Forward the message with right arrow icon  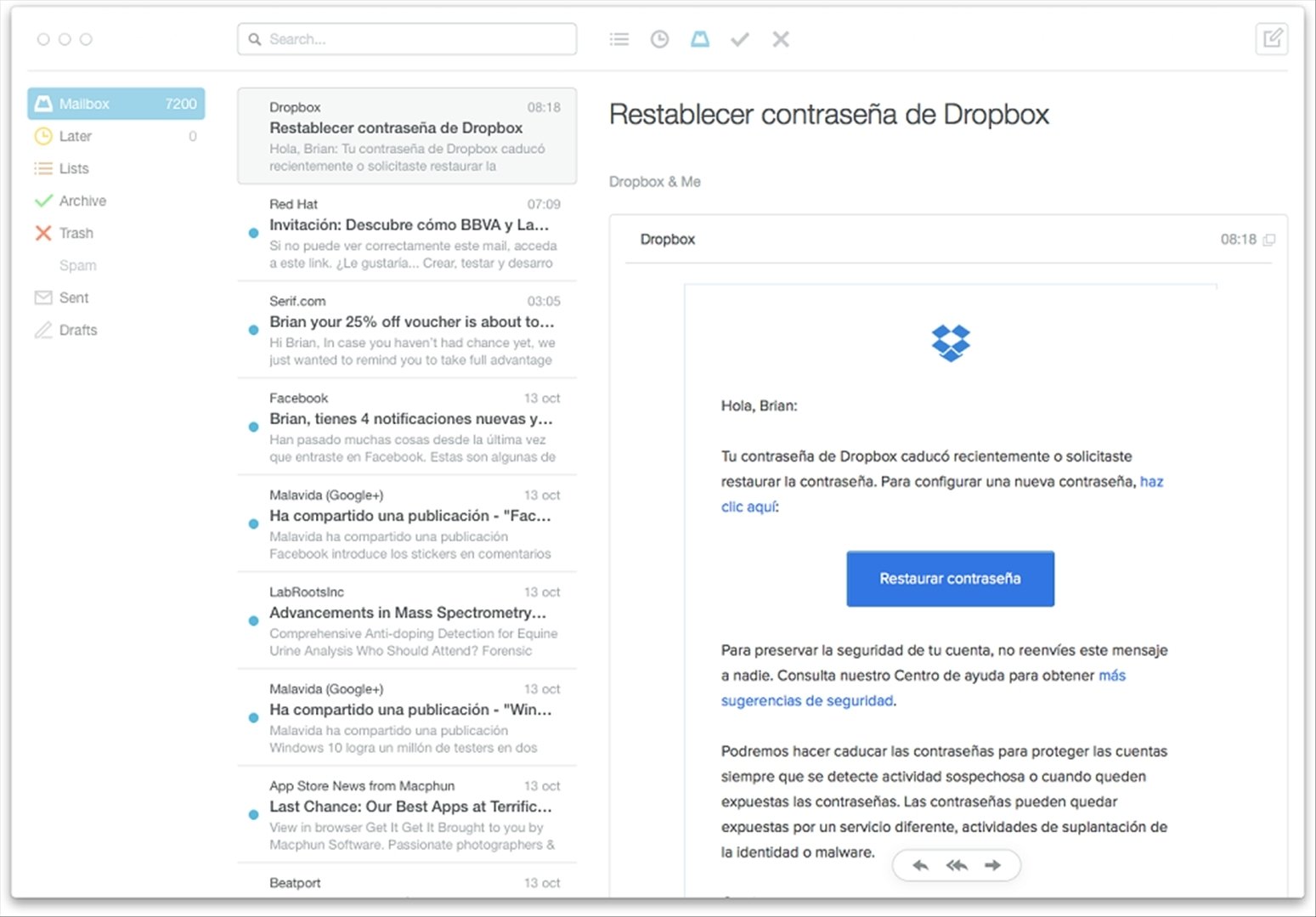click(x=992, y=865)
